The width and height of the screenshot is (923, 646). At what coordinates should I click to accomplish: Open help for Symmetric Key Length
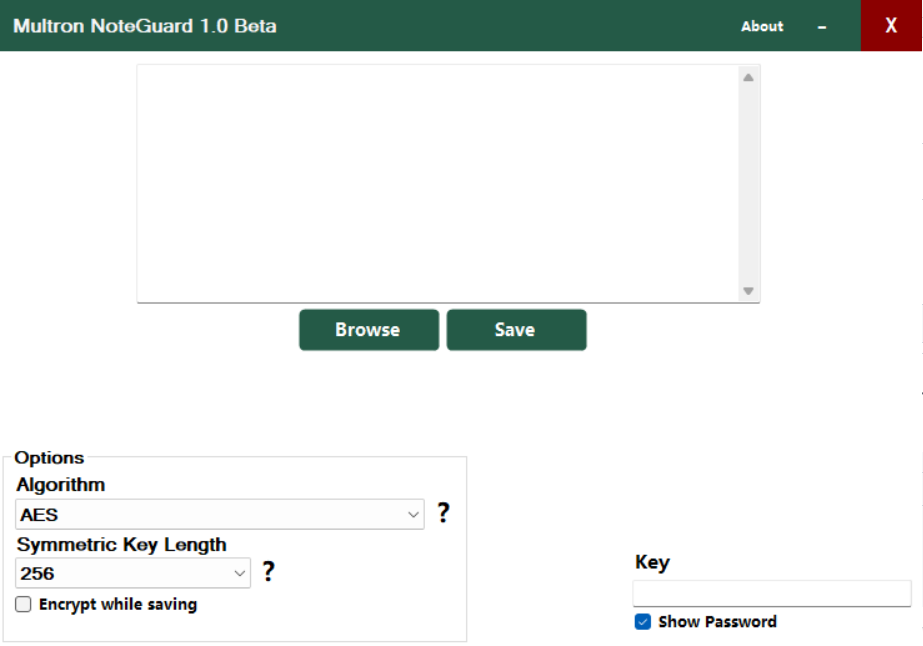[x=268, y=572]
